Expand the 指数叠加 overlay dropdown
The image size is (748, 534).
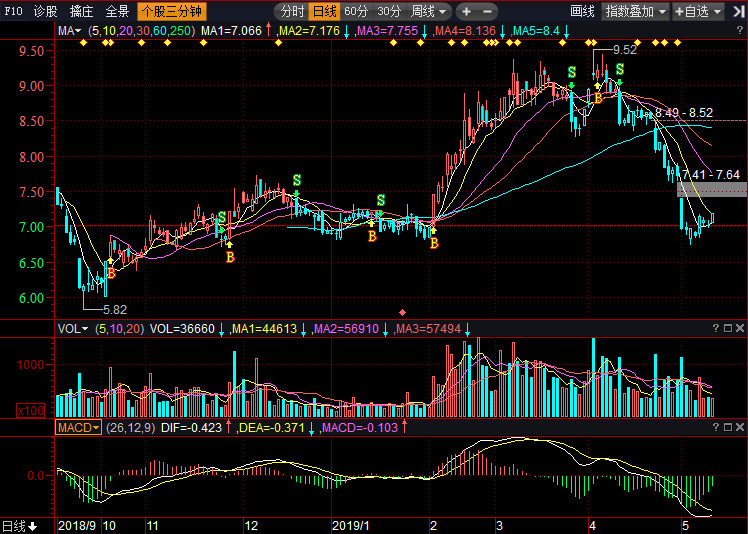(635, 12)
